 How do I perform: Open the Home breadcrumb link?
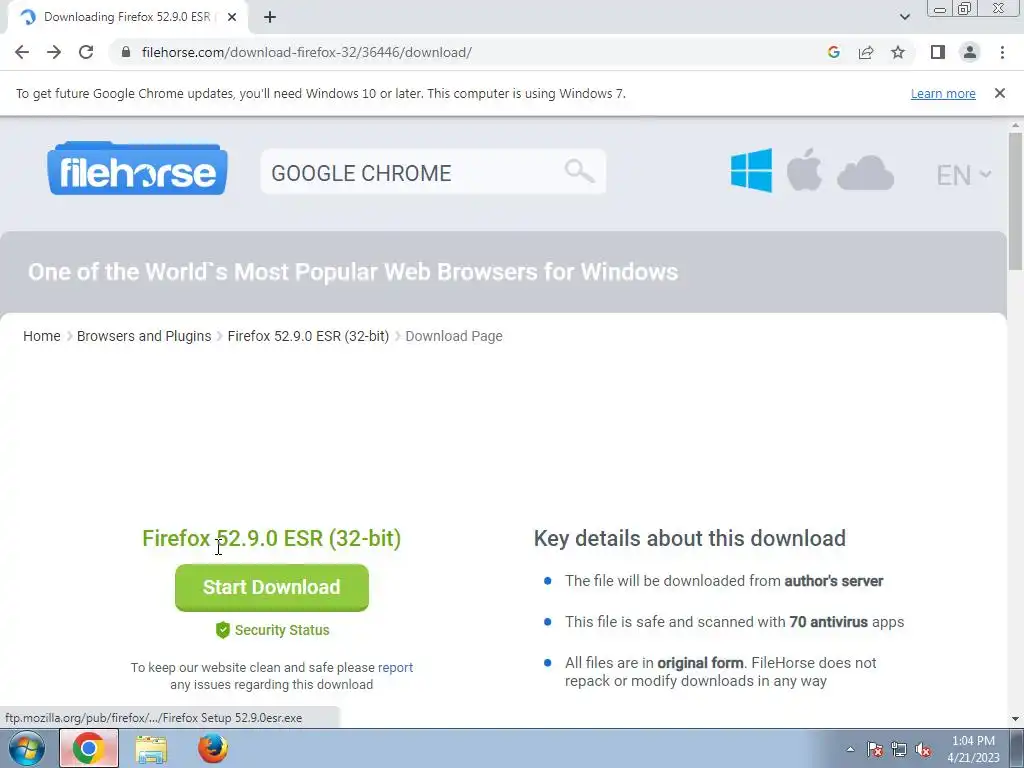(x=42, y=336)
